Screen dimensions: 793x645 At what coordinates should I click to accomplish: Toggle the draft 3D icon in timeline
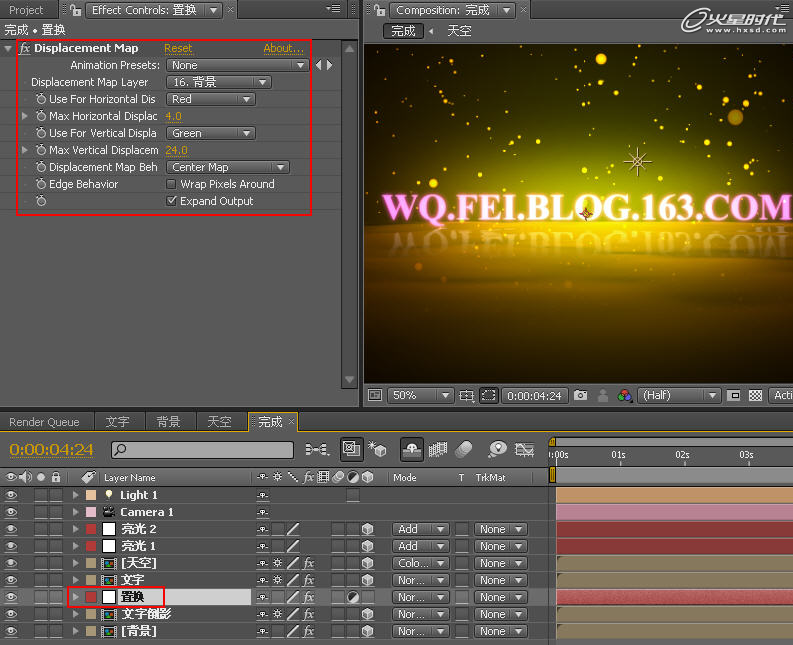(377, 449)
